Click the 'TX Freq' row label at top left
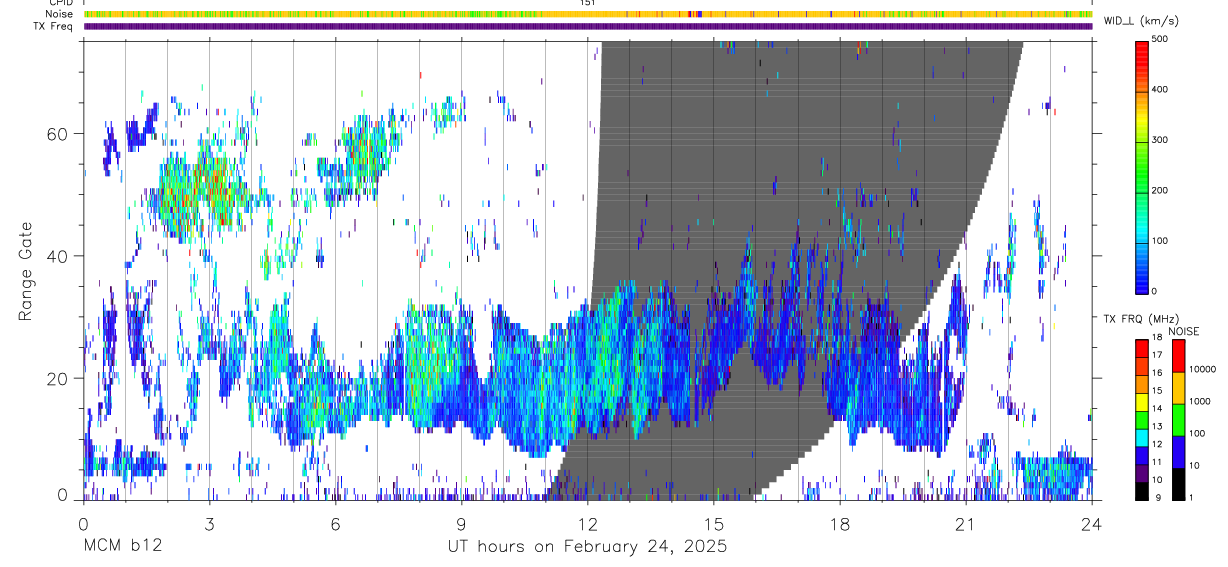1228x567 pixels. (55, 26)
